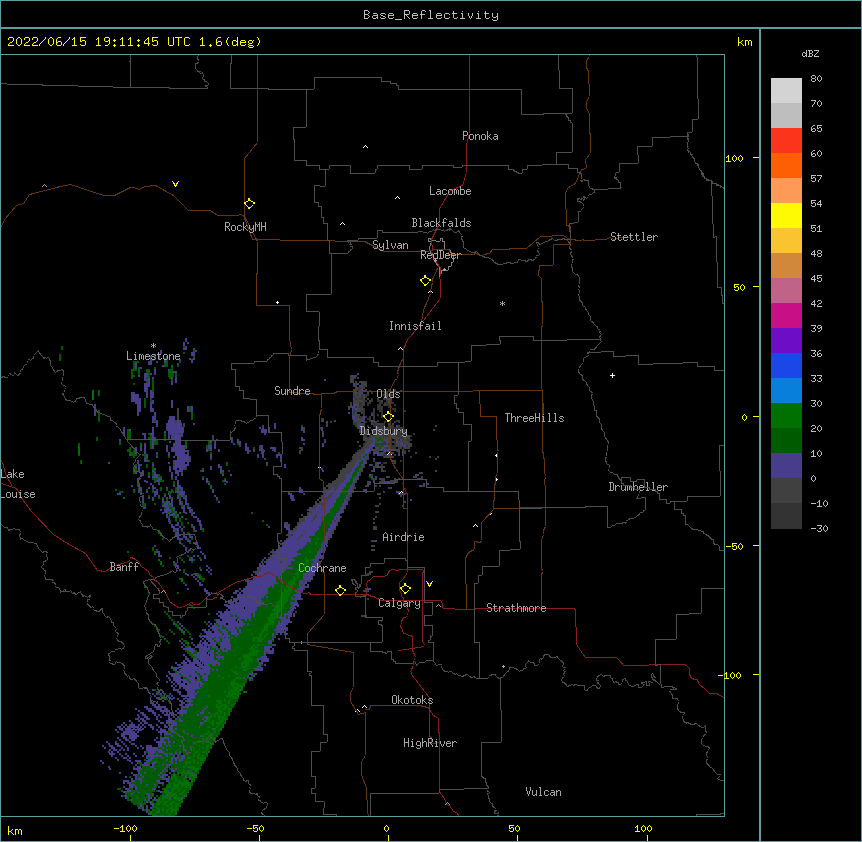Click the -30 value in the dBZ legend
Image resolution: width=862 pixels, height=842 pixels.
tap(819, 528)
